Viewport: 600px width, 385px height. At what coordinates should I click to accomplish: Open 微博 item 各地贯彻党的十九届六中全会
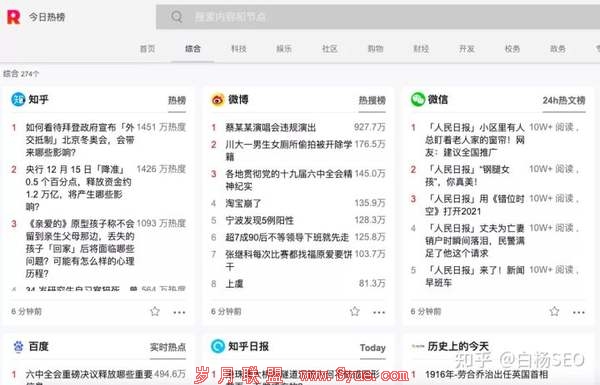coord(289,180)
